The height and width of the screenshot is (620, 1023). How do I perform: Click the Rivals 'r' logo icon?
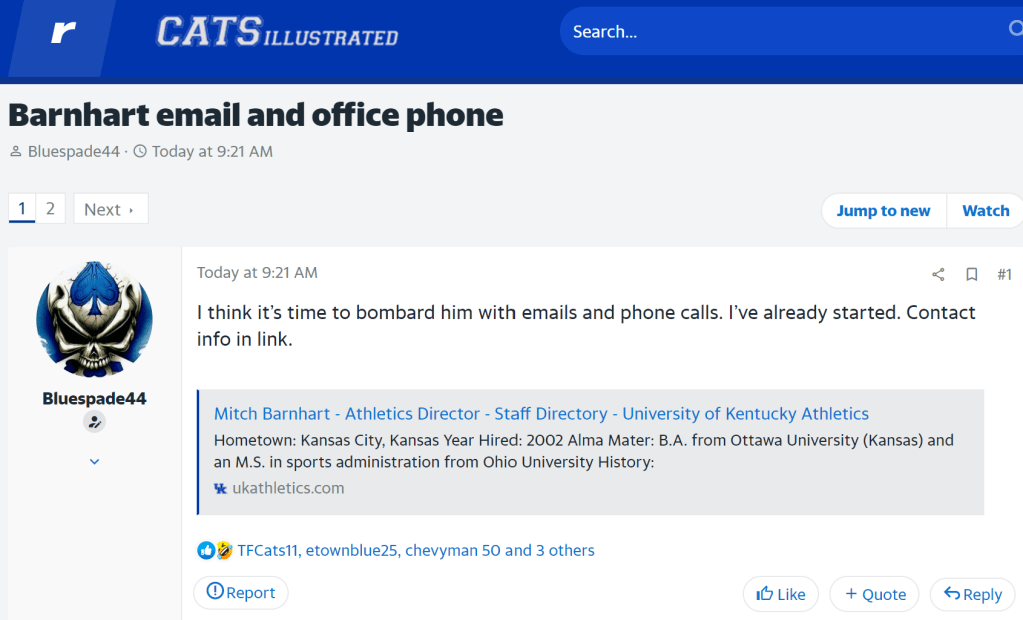click(63, 32)
